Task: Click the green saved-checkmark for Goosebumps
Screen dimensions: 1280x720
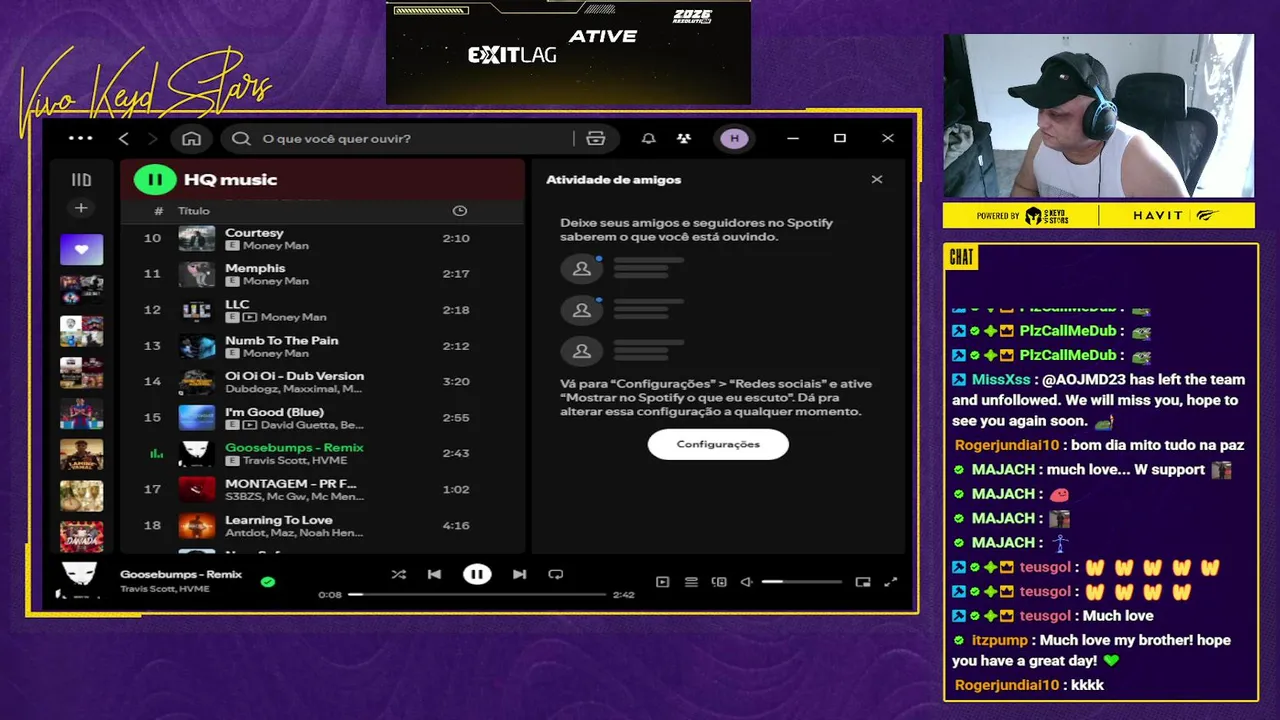Action: click(x=268, y=581)
